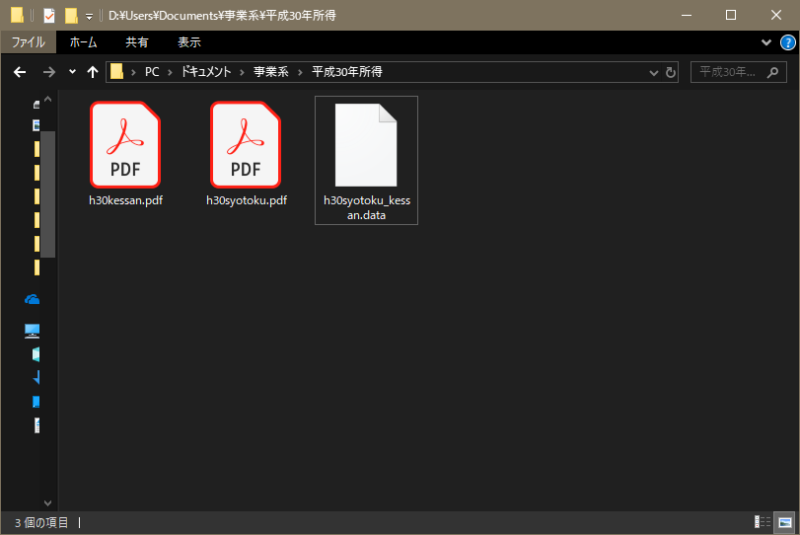This screenshot has height=535, width=800.
Task: Click the folder icon in address bar
Action: [x=117, y=71]
